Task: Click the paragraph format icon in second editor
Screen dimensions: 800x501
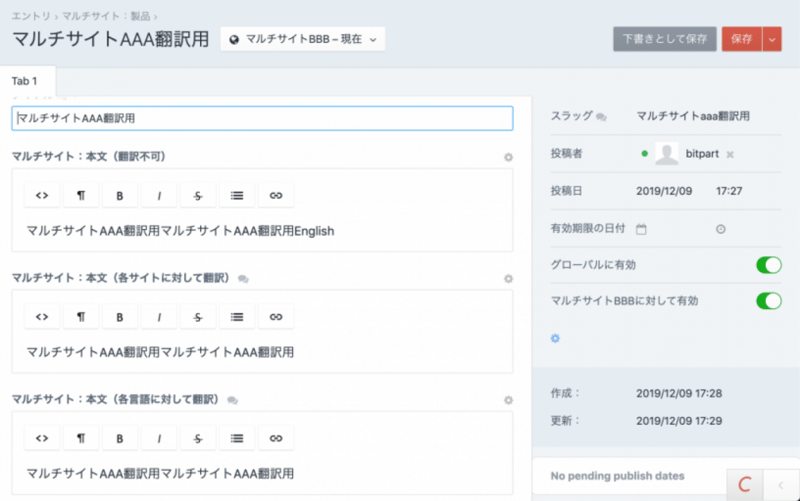Action: 81,316
